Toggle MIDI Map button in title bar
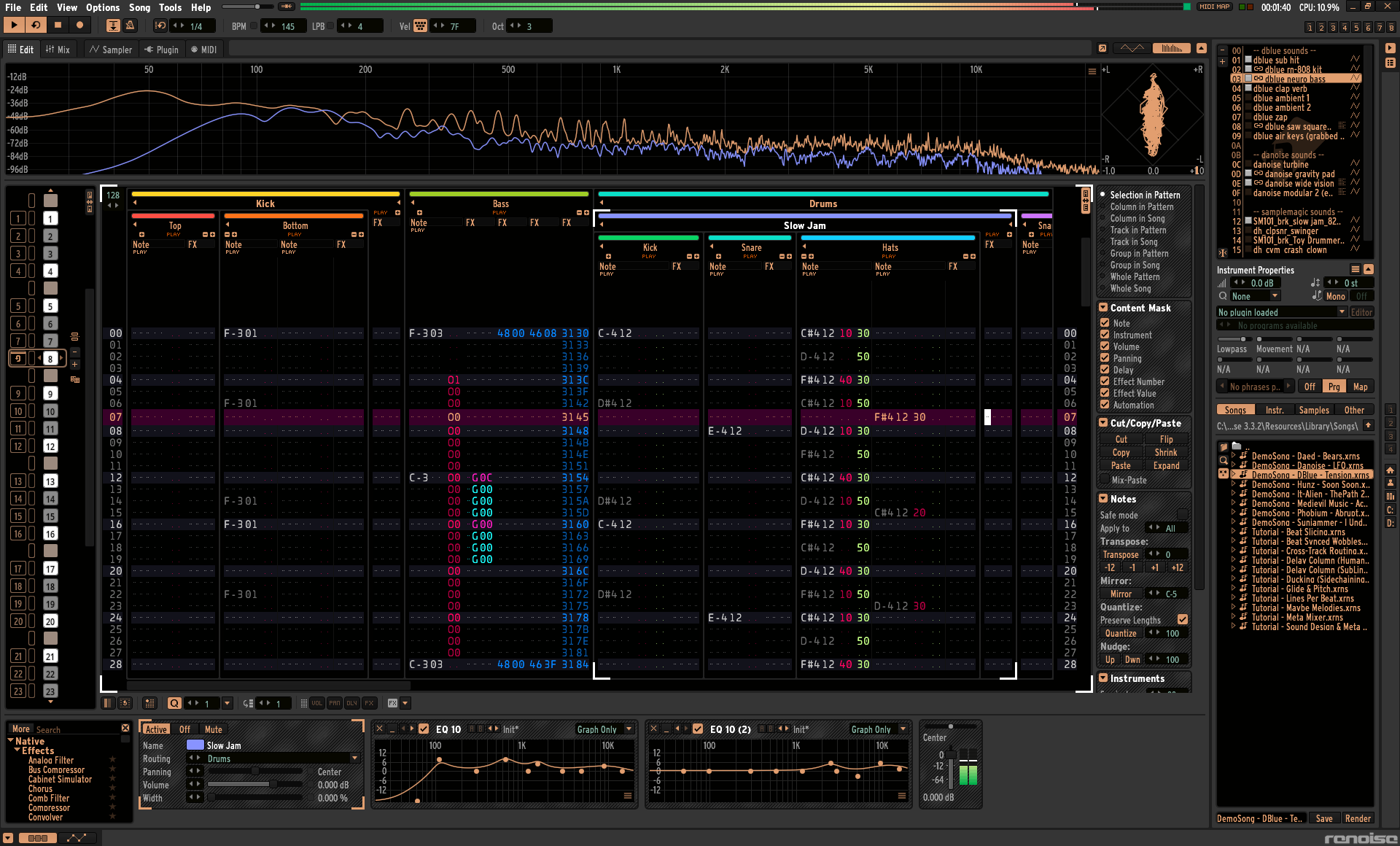Image resolution: width=1400 pixels, height=846 pixels. point(1215,7)
